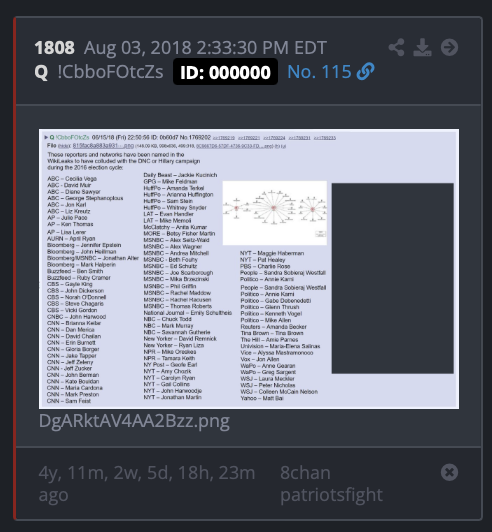This screenshot has width=492, height=532.
Task: Open the embedded reporters list screenshot
Action: pos(249,269)
